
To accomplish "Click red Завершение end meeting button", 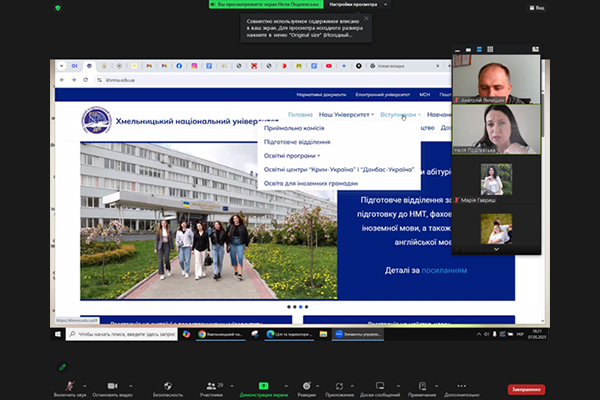I will 526,389.
